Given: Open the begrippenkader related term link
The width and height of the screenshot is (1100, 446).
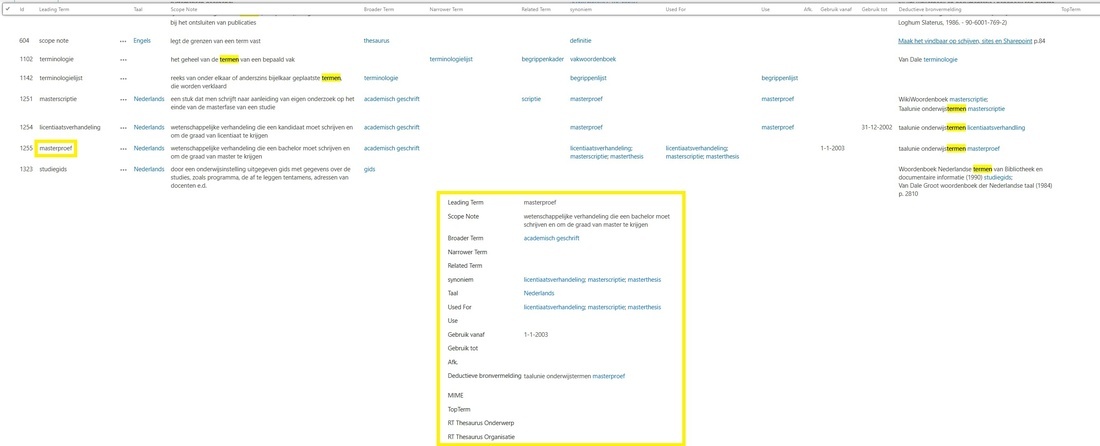Looking at the screenshot, I should point(542,60).
